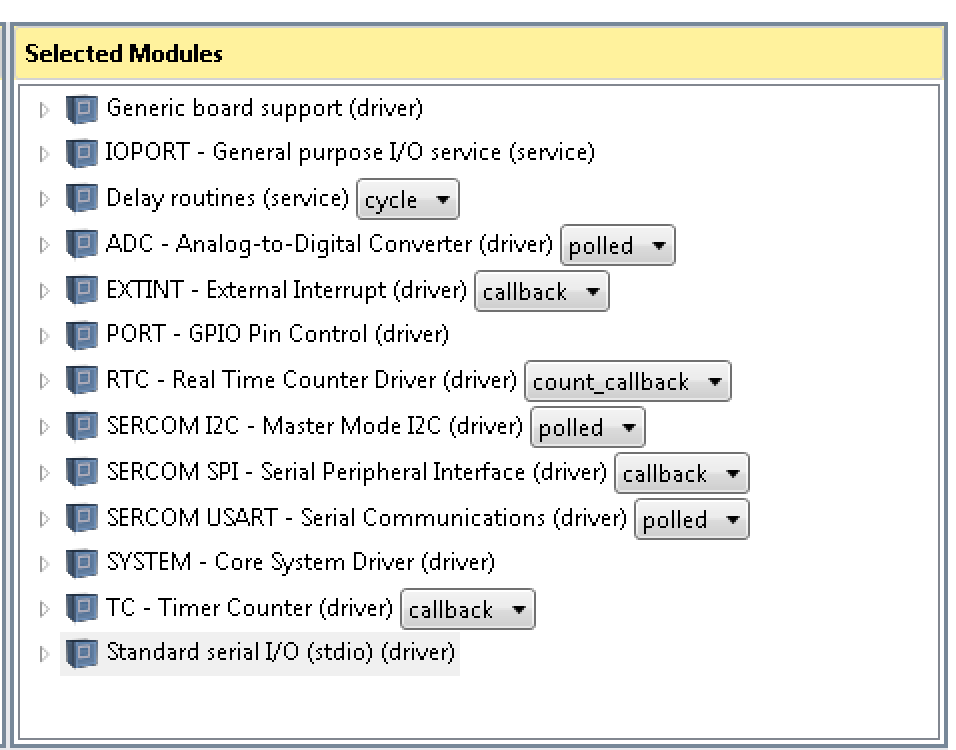Click the TC Timer Counter module icon

[82, 609]
